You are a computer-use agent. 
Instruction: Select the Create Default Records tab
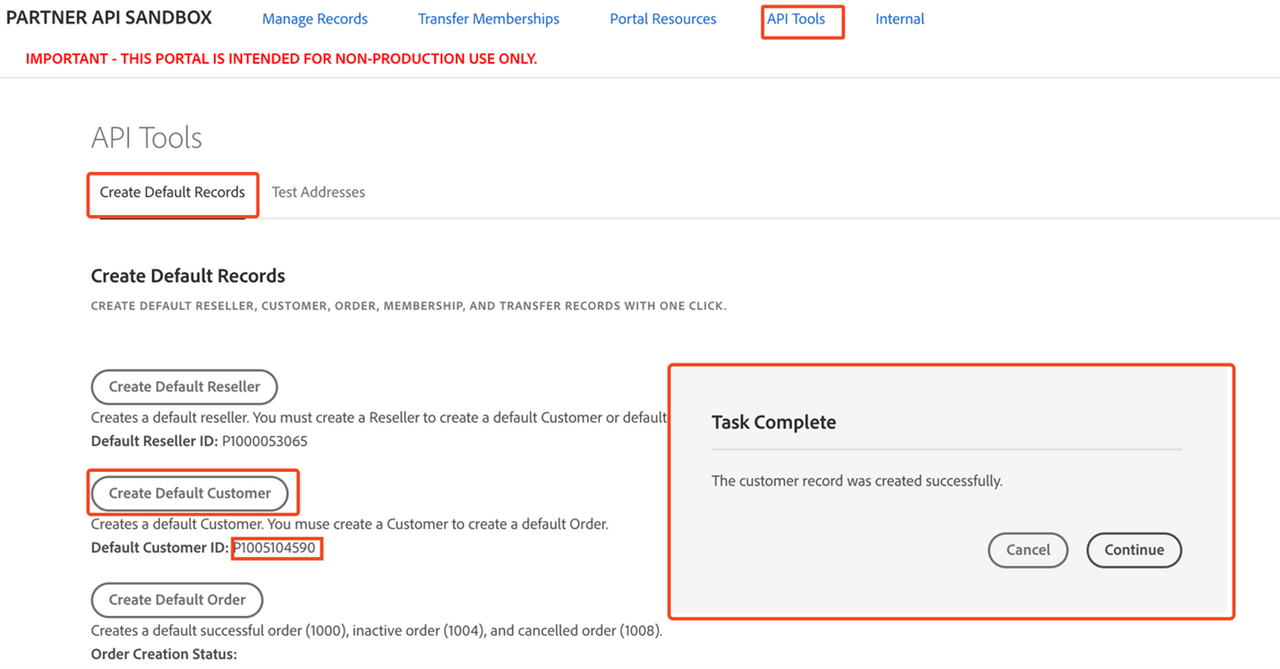tap(172, 192)
